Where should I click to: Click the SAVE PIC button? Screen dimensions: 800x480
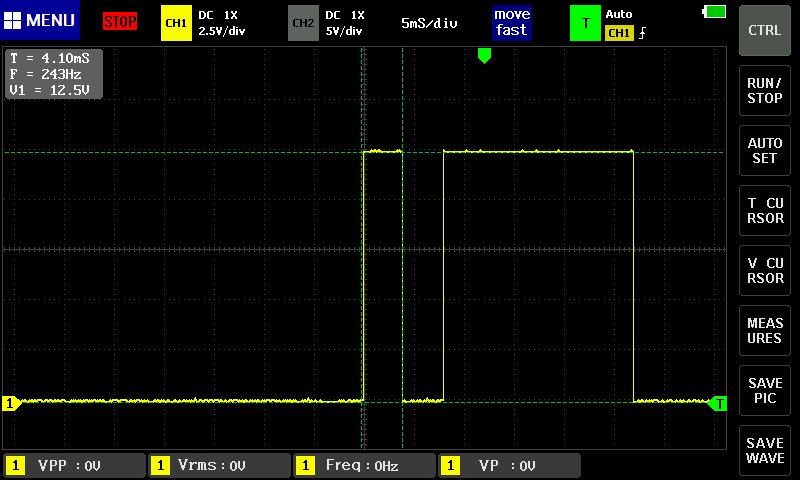(x=764, y=390)
